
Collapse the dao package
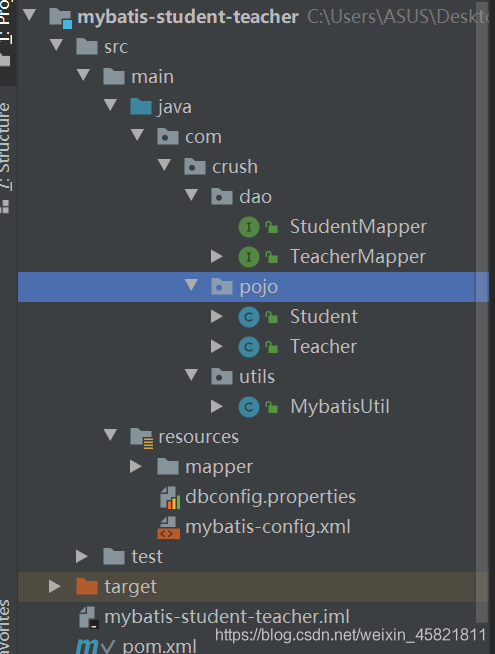[x=191, y=195]
